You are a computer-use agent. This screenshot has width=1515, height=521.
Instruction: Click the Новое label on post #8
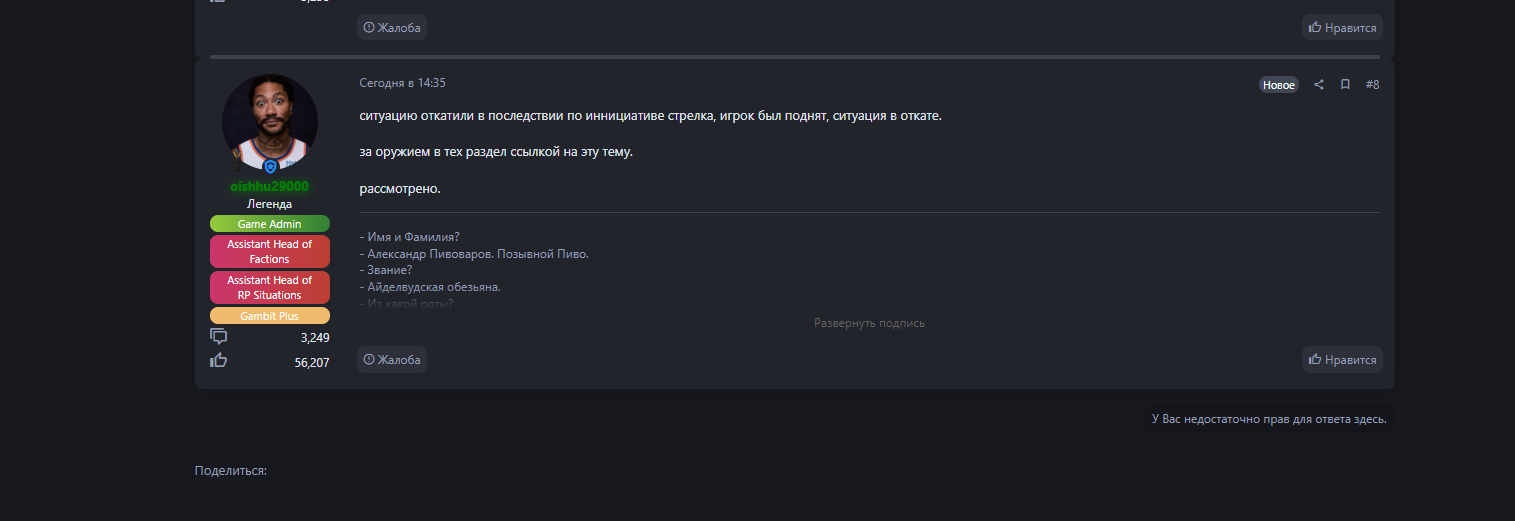pos(1278,85)
